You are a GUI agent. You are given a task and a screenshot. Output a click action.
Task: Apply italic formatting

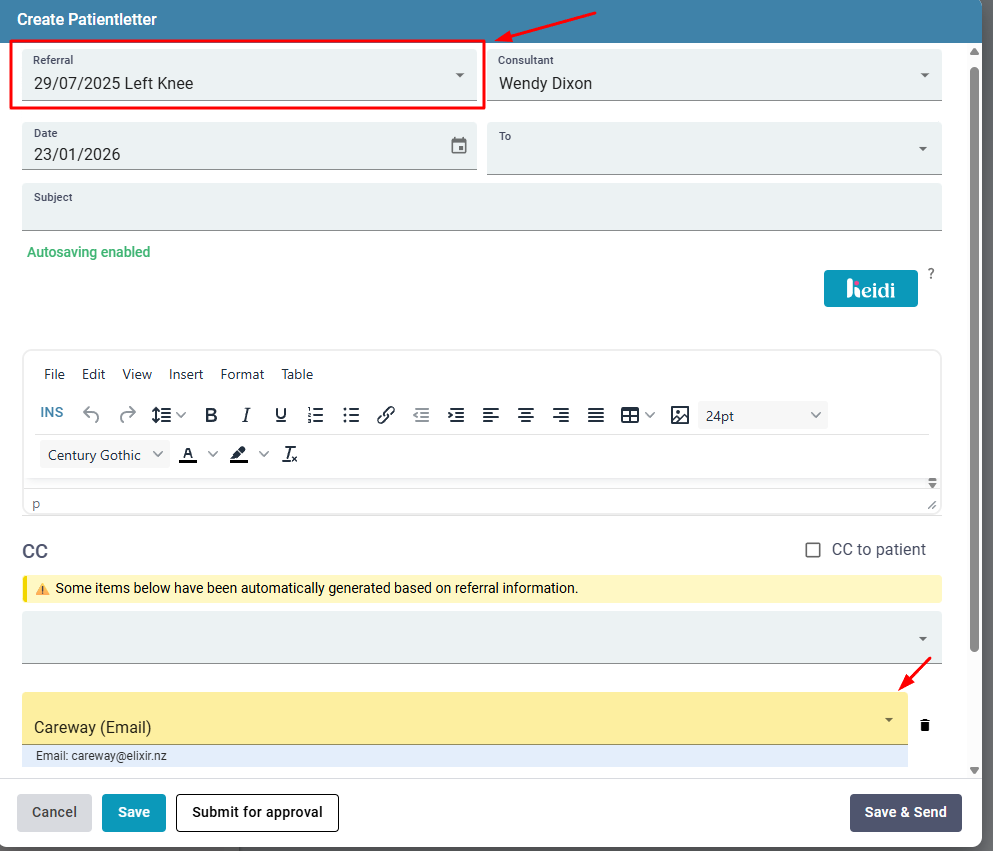click(x=246, y=414)
